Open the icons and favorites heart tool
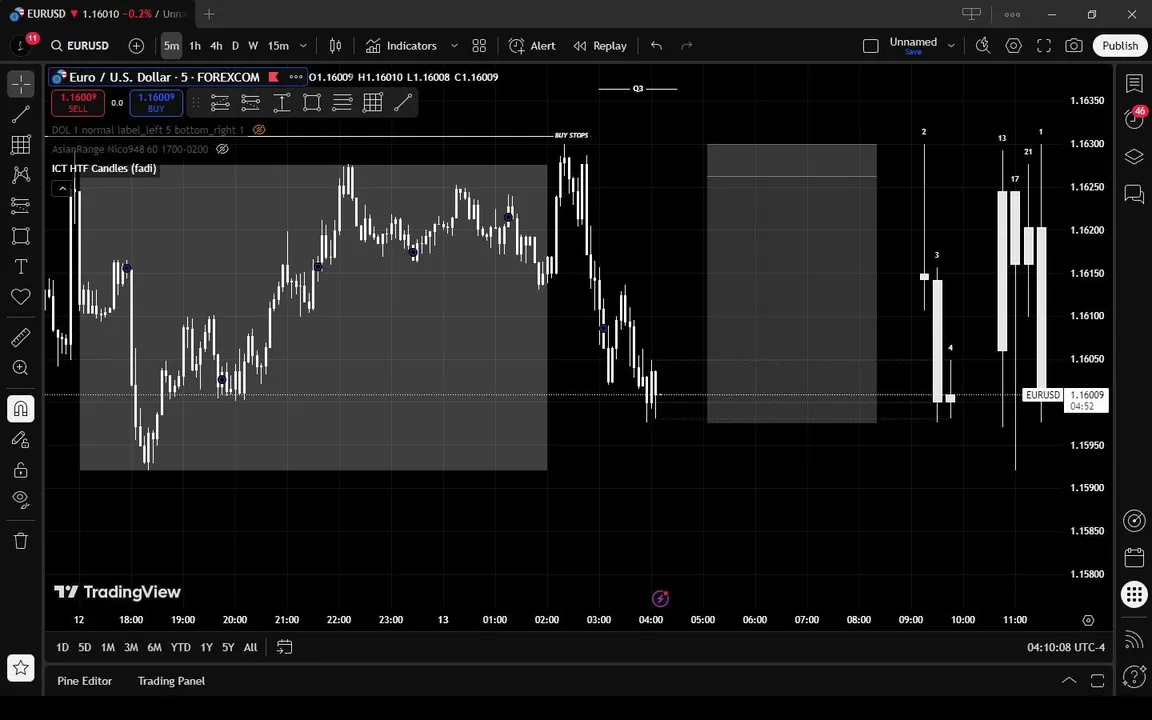The height and width of the screenshot is (720, 1152). click(x=21, y=296)
